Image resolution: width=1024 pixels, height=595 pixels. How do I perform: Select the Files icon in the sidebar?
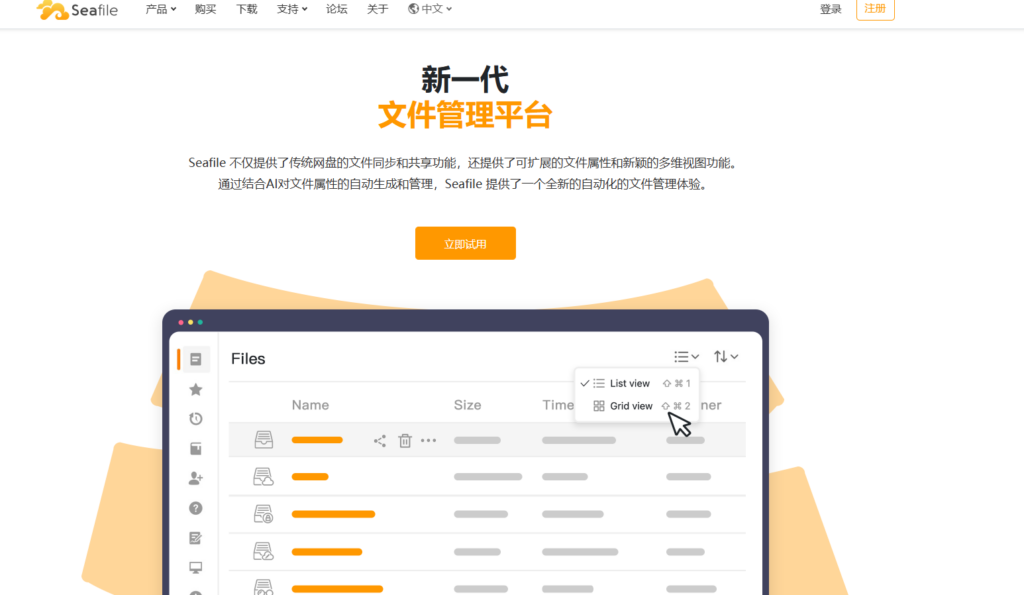pyautogui.click(x=196, y=359)
